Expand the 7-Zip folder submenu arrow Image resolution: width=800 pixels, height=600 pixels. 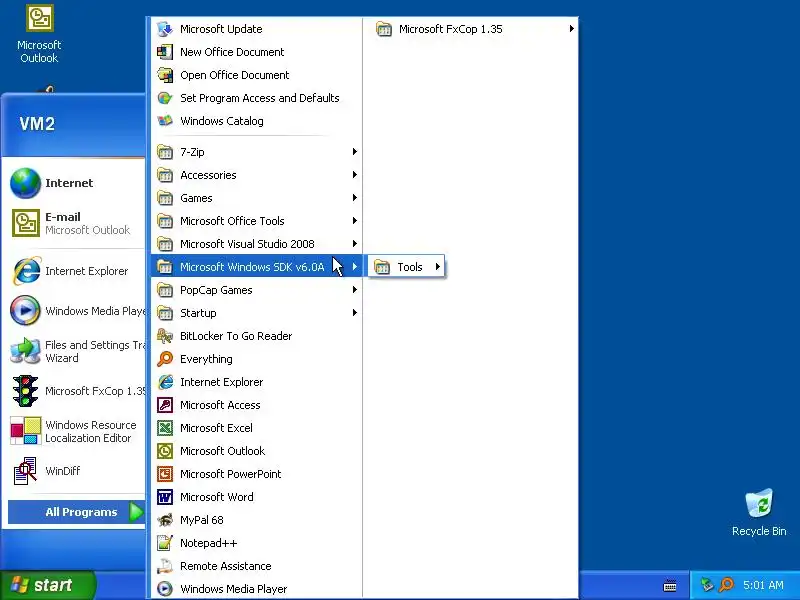[355, 152]
